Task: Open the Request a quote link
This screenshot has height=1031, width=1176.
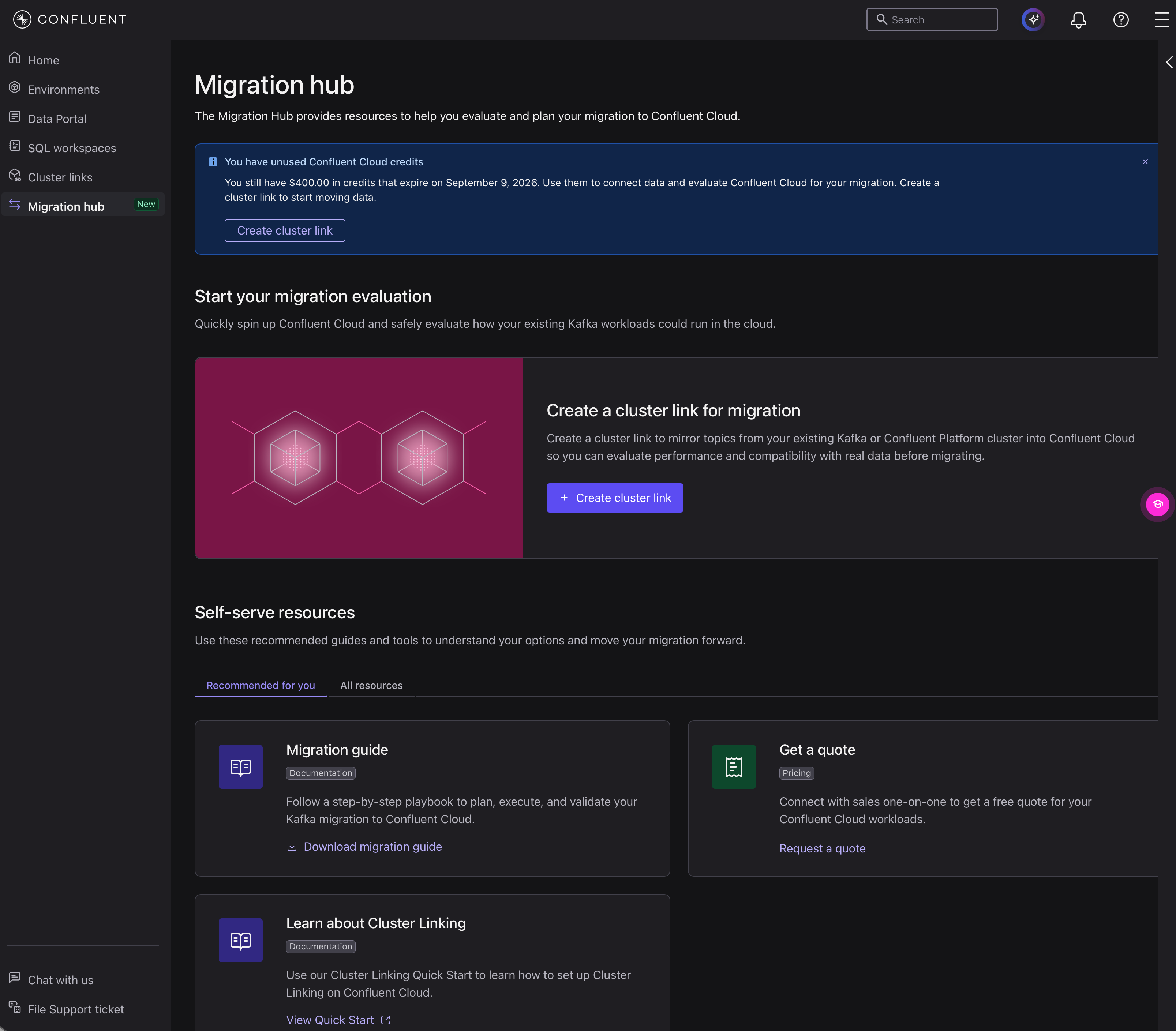Action: 822,848
